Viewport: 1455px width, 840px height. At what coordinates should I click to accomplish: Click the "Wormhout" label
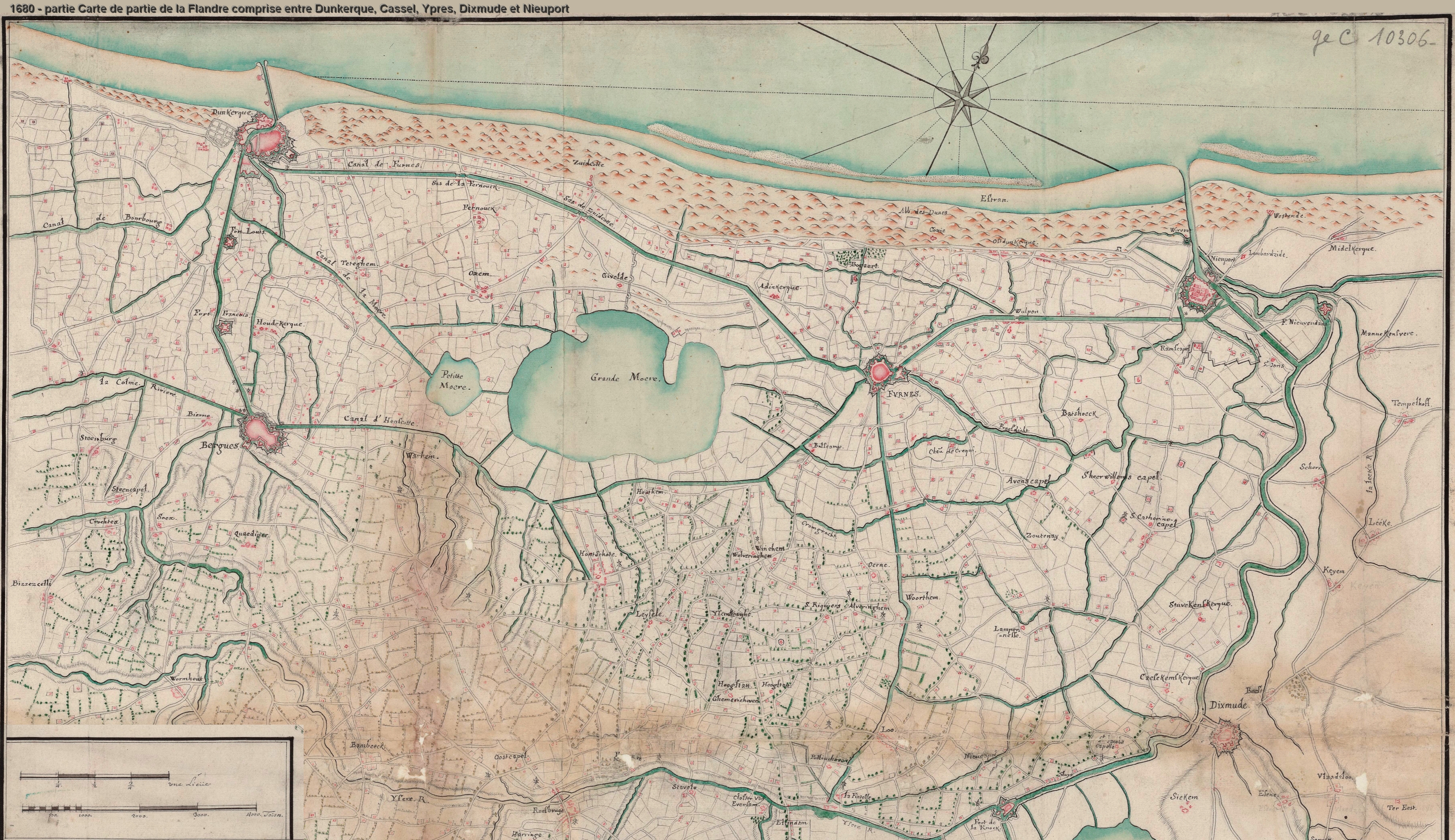coord(187,679)
